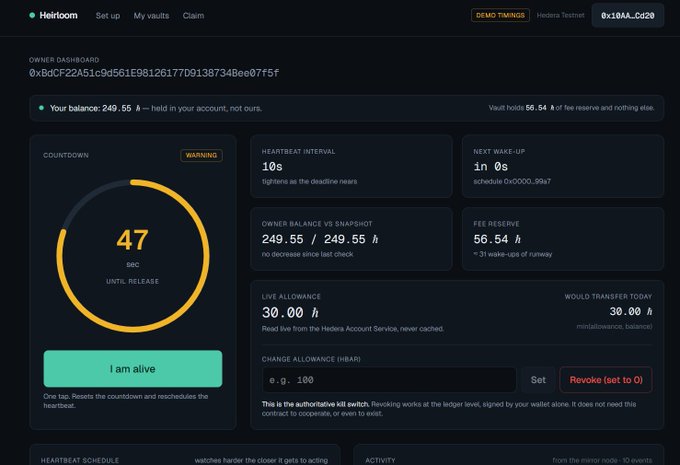Click the Fee Reserve 56.54 value
Screen dimensions: 680x465
tap(497, 239)
